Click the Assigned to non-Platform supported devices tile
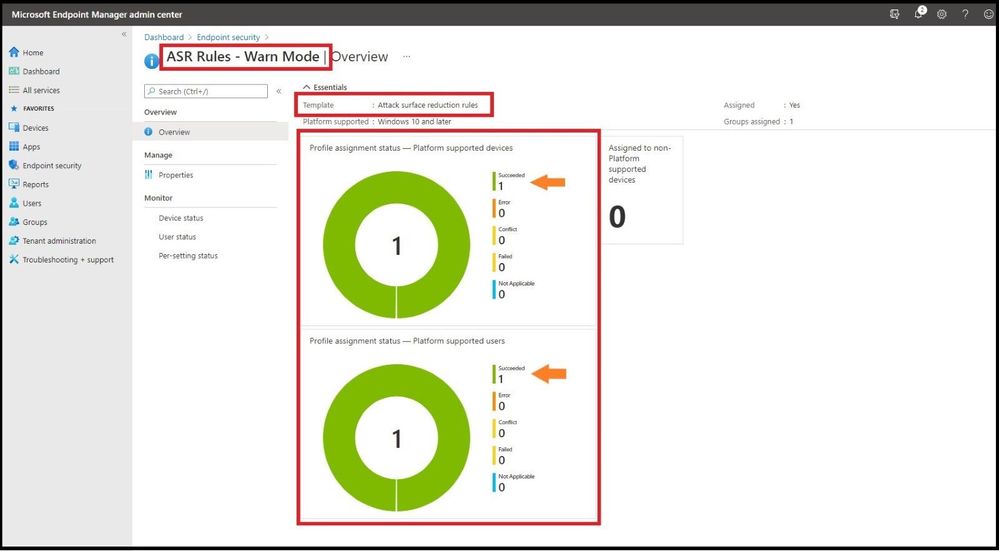This screenshot has width=999, height=551. coord(642,190)
